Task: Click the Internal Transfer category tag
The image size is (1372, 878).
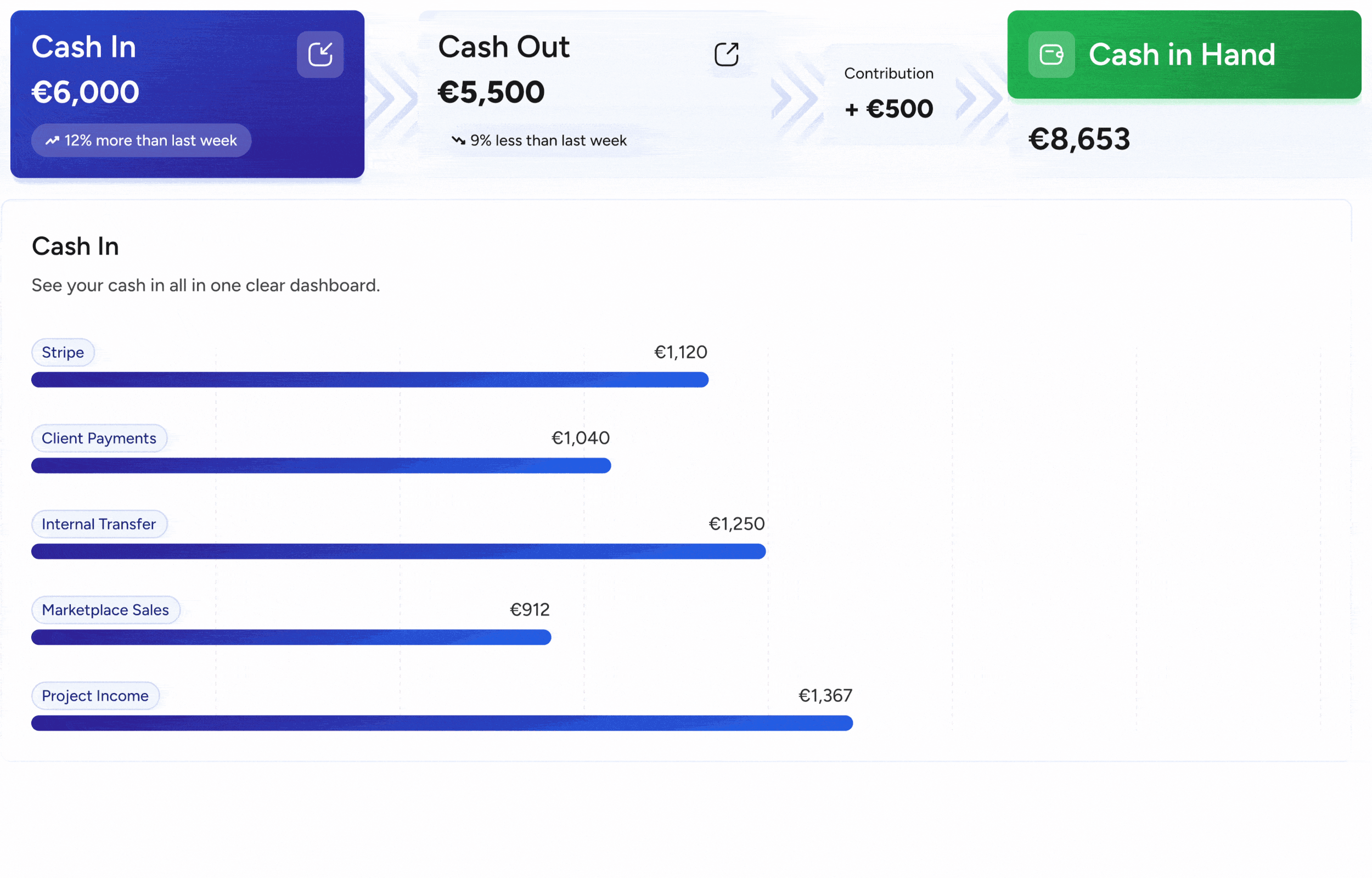Action: point(99,524)
